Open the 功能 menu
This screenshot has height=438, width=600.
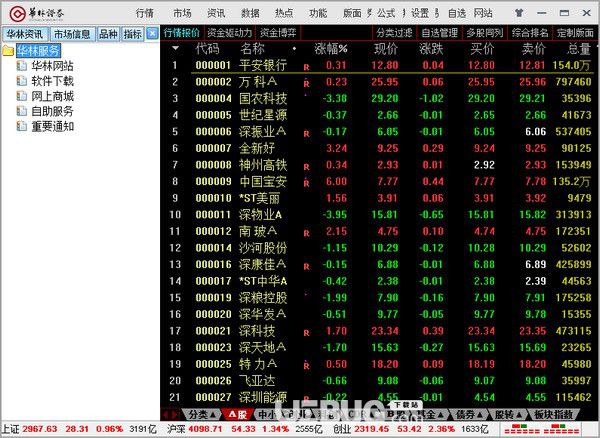318,13
